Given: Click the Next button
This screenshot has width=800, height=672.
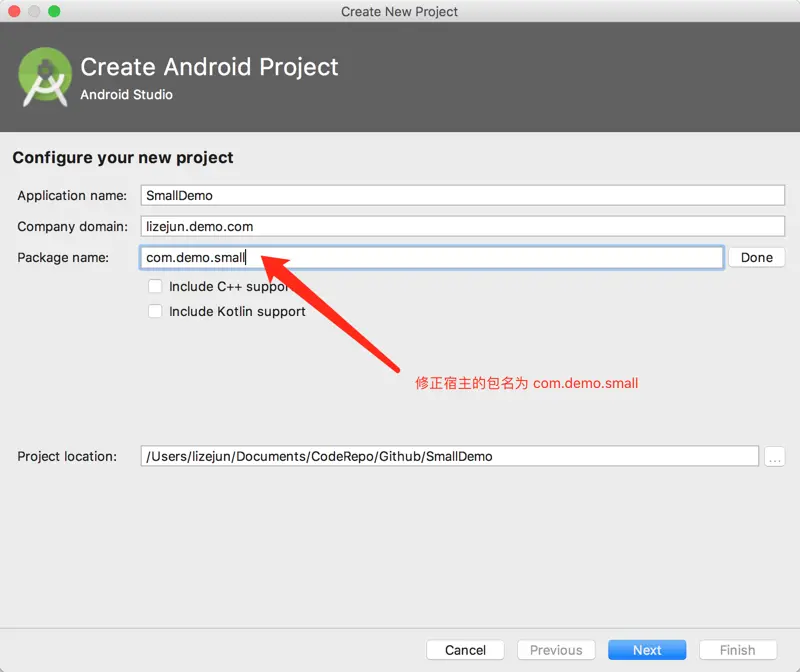Looking at the screenshot, I should pyautogui.click(x=647, y=650).
